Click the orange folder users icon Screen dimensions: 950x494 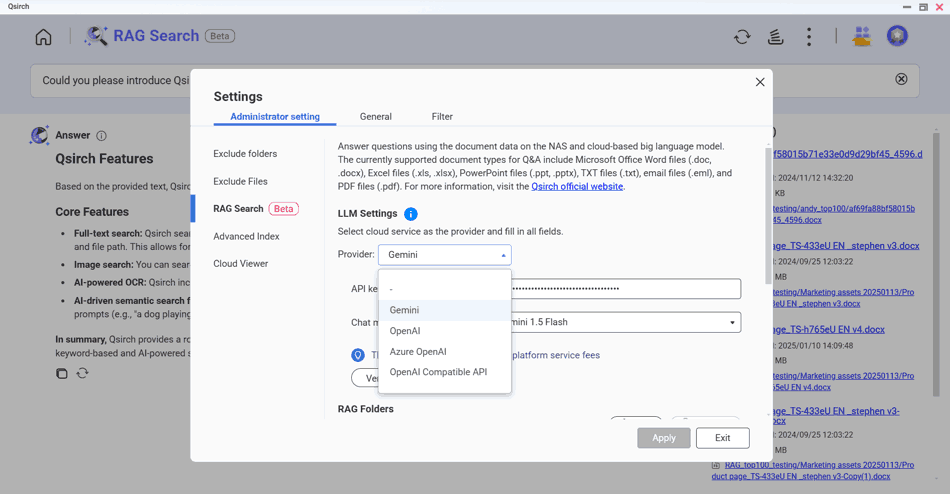click(862, 36)
